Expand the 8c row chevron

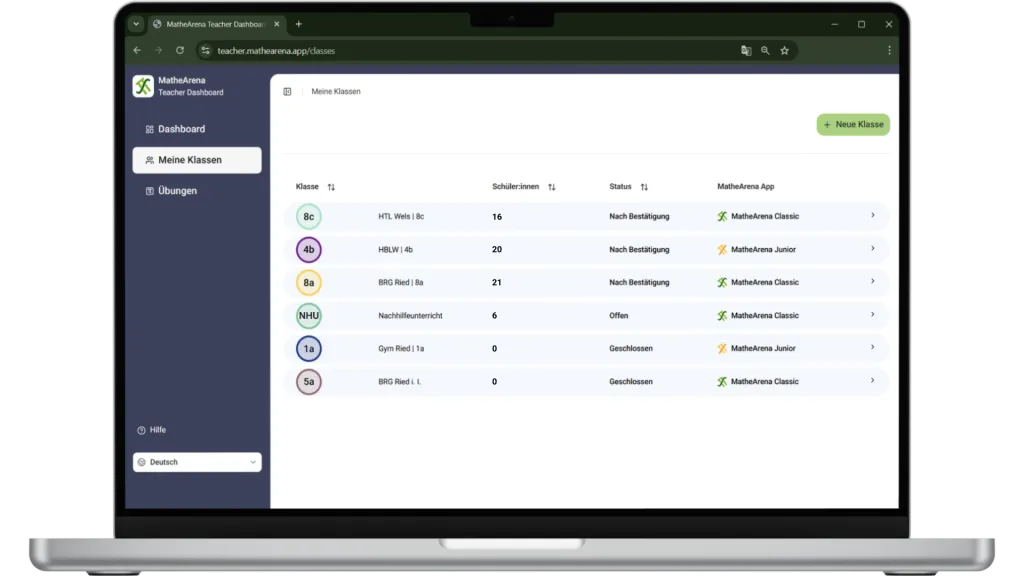click(872, 216)
